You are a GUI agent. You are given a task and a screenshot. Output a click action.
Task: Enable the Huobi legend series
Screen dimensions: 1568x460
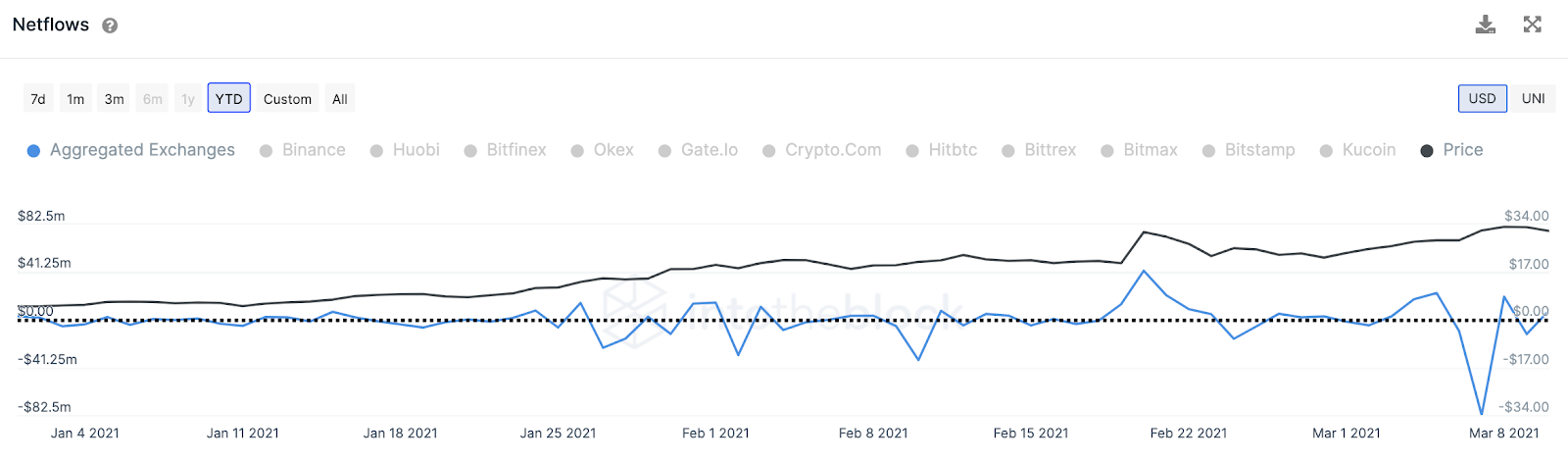tap(405, 150)
